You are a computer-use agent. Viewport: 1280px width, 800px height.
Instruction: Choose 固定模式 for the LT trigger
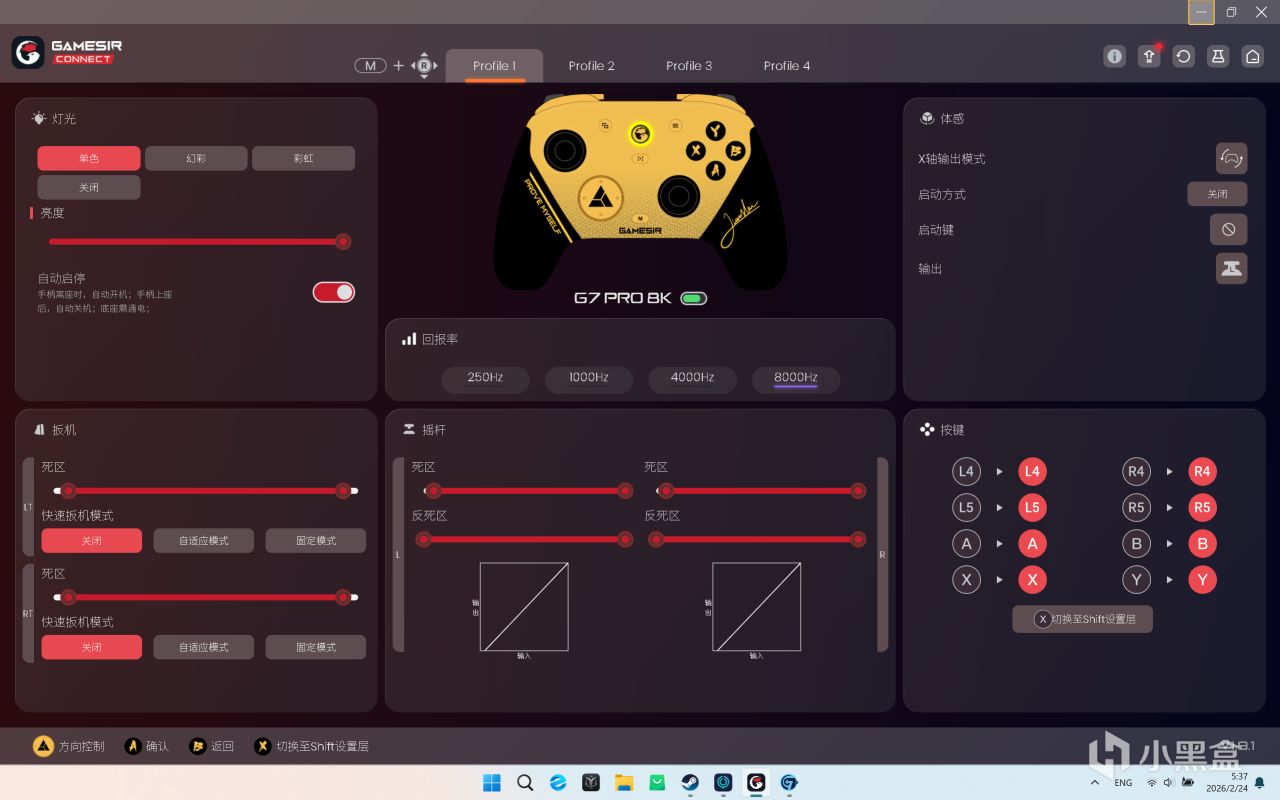point(316,541)
